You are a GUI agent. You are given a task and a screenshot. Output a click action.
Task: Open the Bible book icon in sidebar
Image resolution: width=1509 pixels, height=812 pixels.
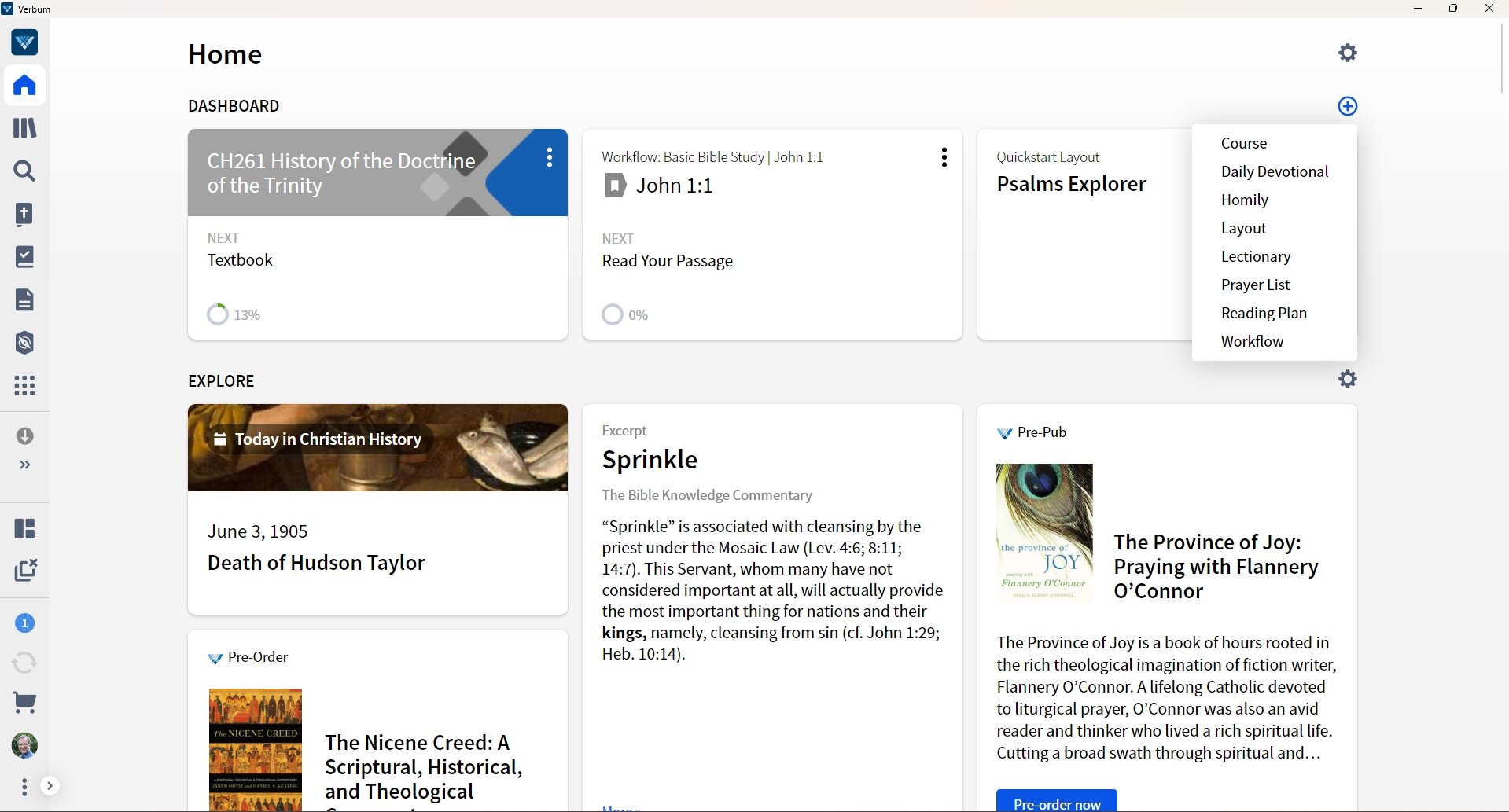click(24, 214)
